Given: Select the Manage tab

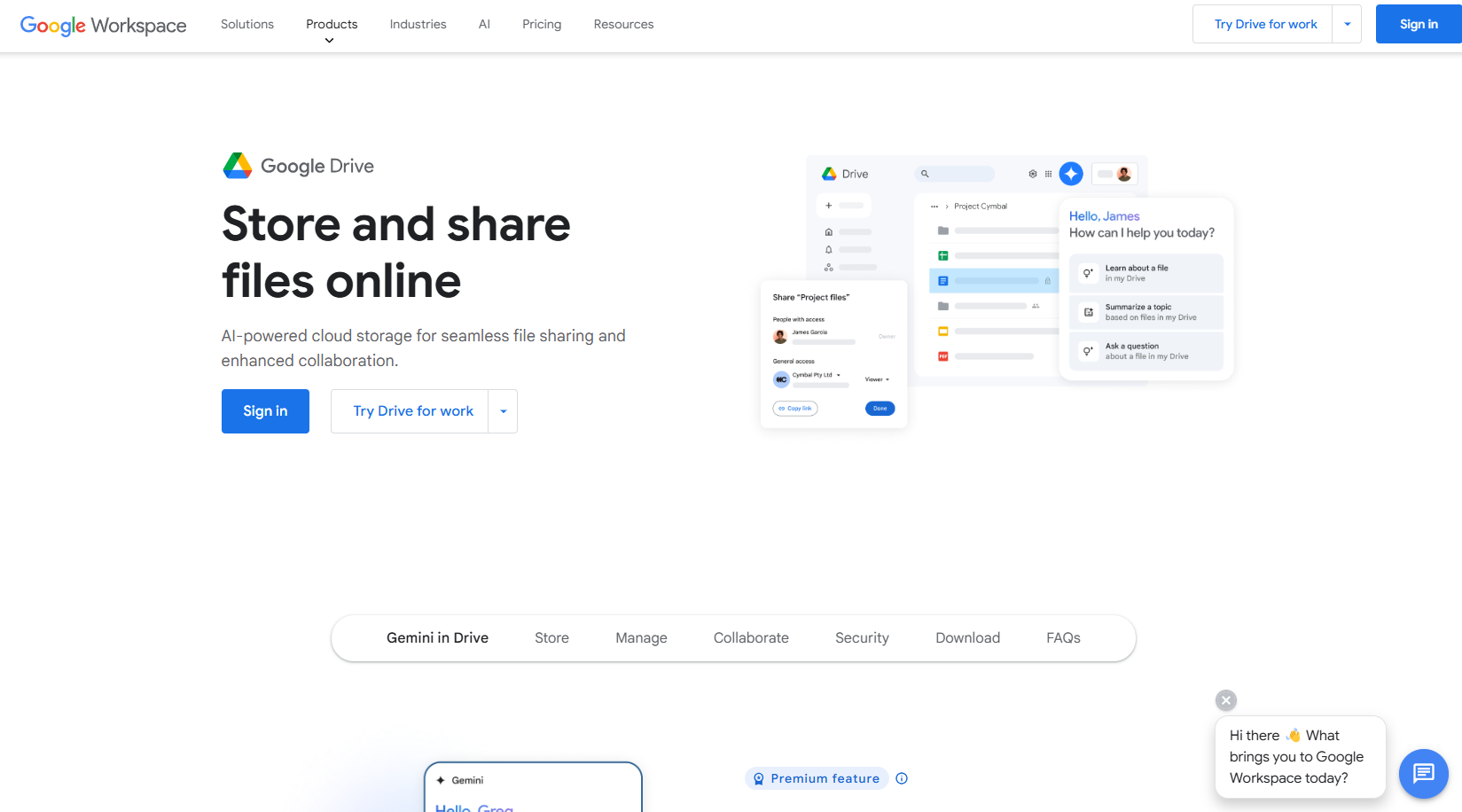Looking at the screenshot, I should tap(641, 638).
